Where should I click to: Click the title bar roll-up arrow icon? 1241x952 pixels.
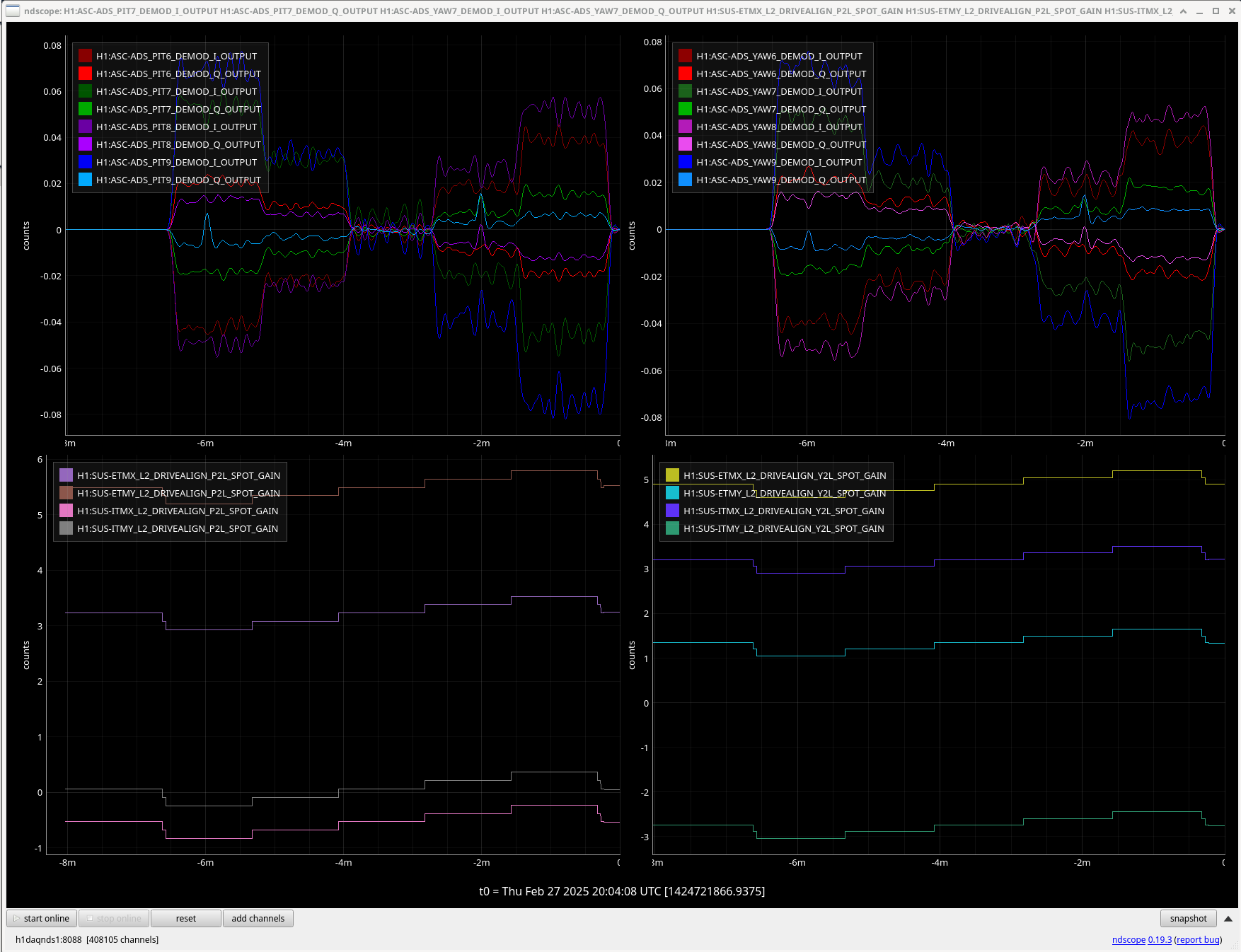(1183, 11)
